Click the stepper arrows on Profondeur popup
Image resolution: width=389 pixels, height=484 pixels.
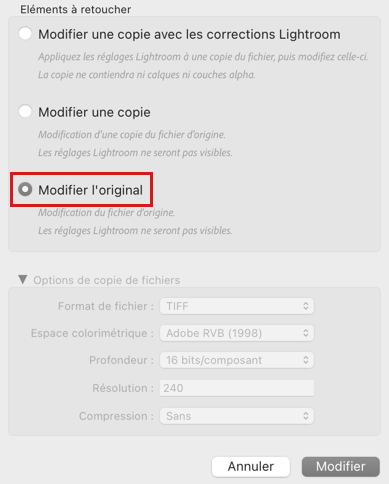pos(306,360)
